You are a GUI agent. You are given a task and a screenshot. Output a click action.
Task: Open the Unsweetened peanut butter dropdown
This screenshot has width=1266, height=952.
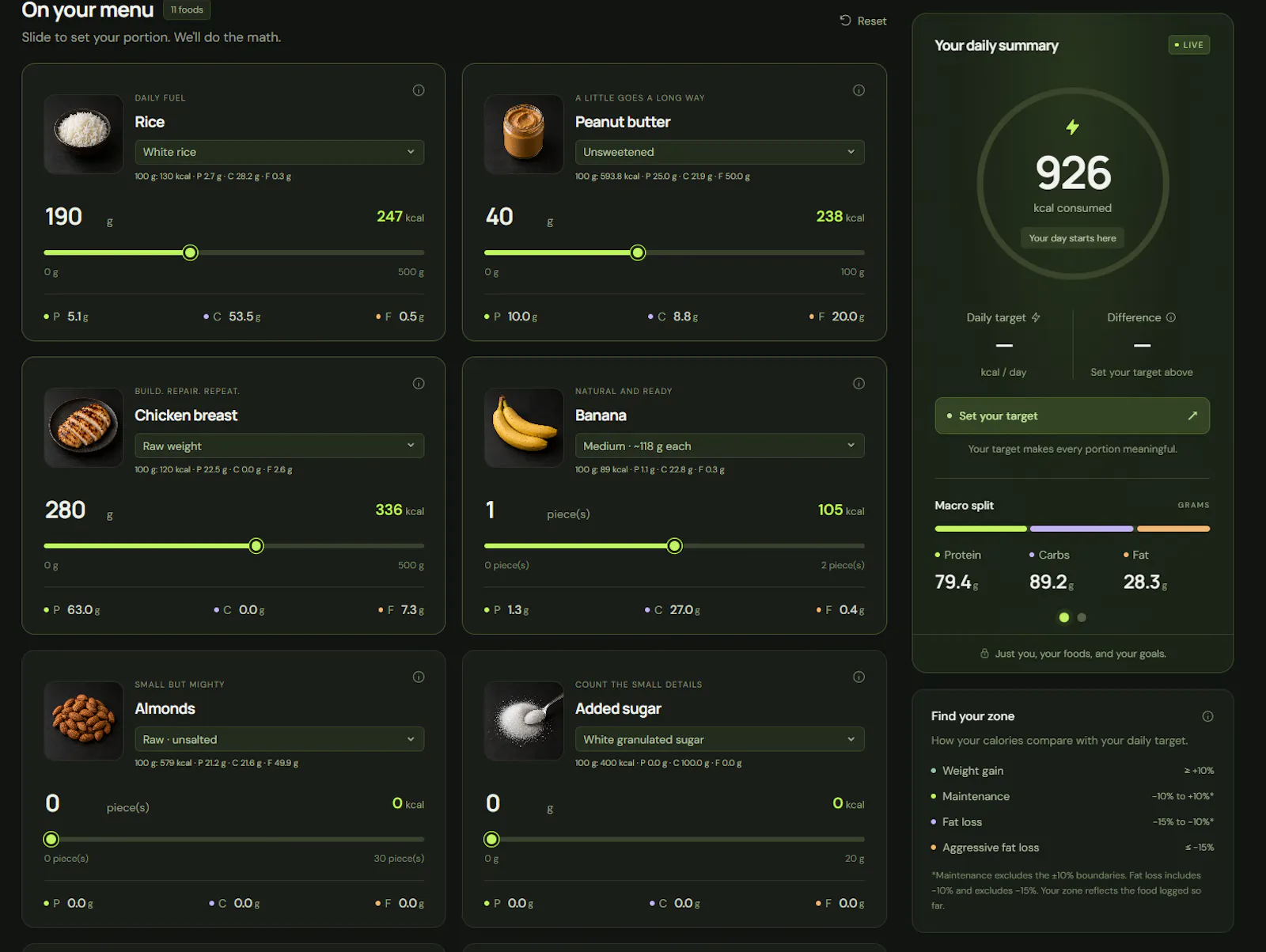(x=719, y=152)
